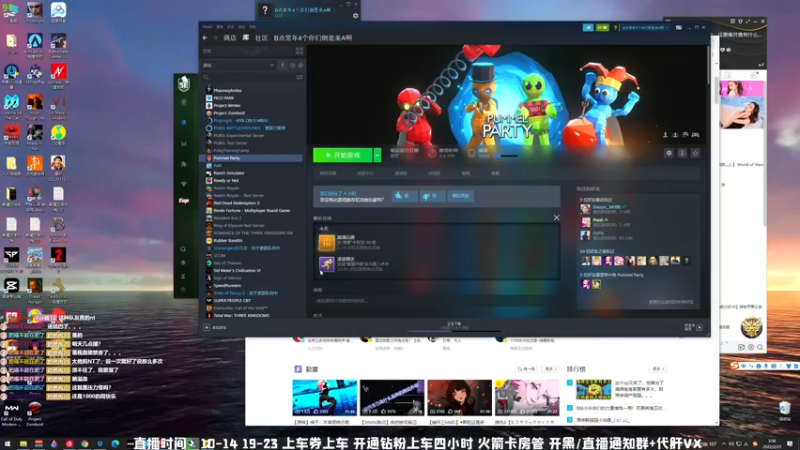Click the library search field
The width and height of the screenshot is (800, 450).
247,77
